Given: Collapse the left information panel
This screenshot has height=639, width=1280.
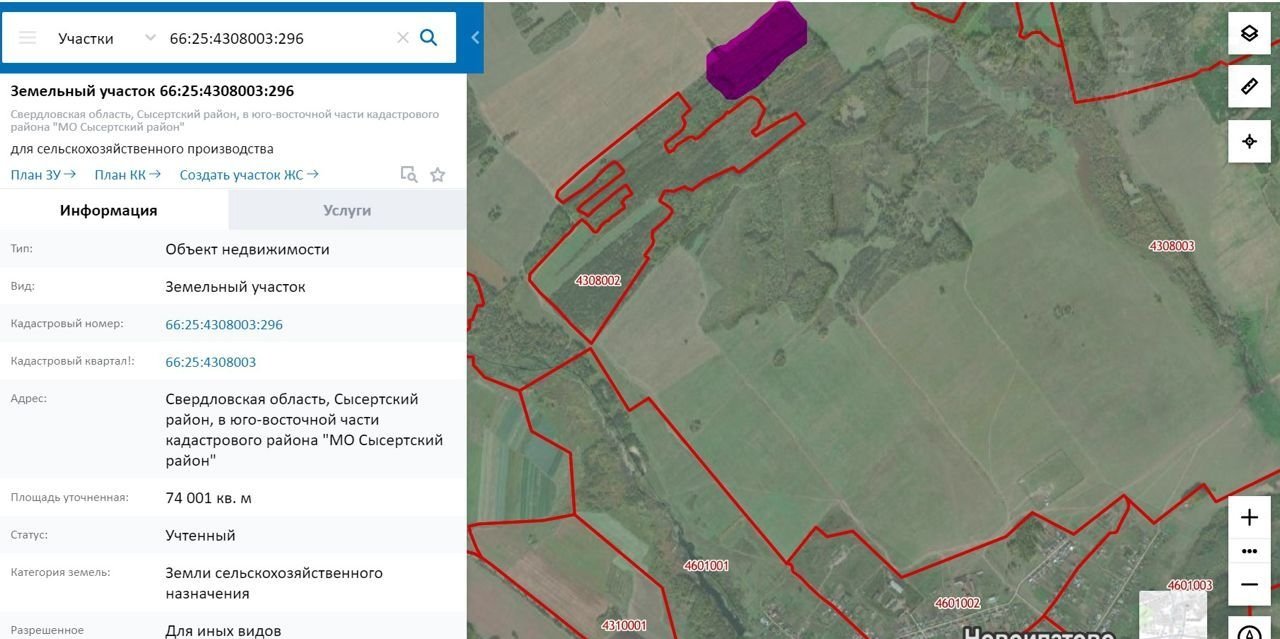Looking at the screenshot, I should point(475,38).
